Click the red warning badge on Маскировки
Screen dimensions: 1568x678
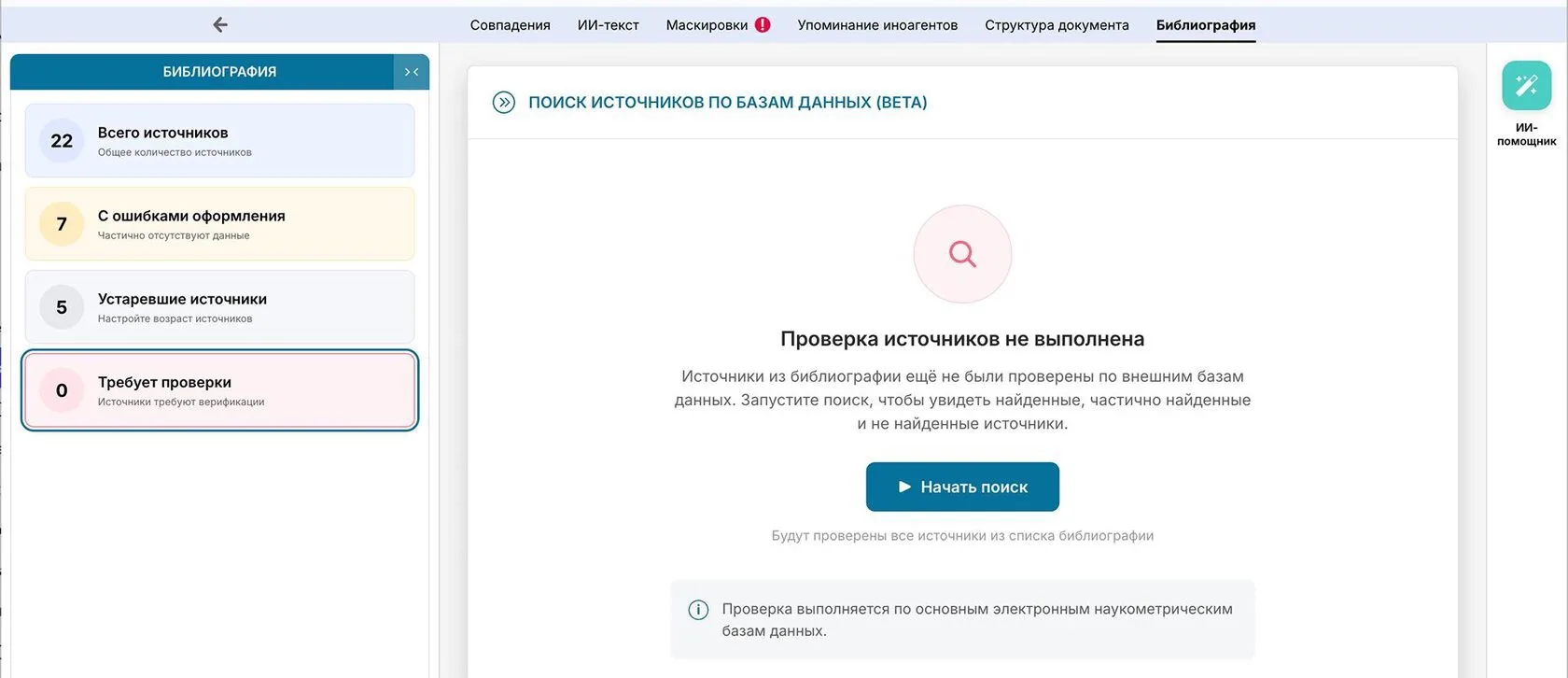763,25
